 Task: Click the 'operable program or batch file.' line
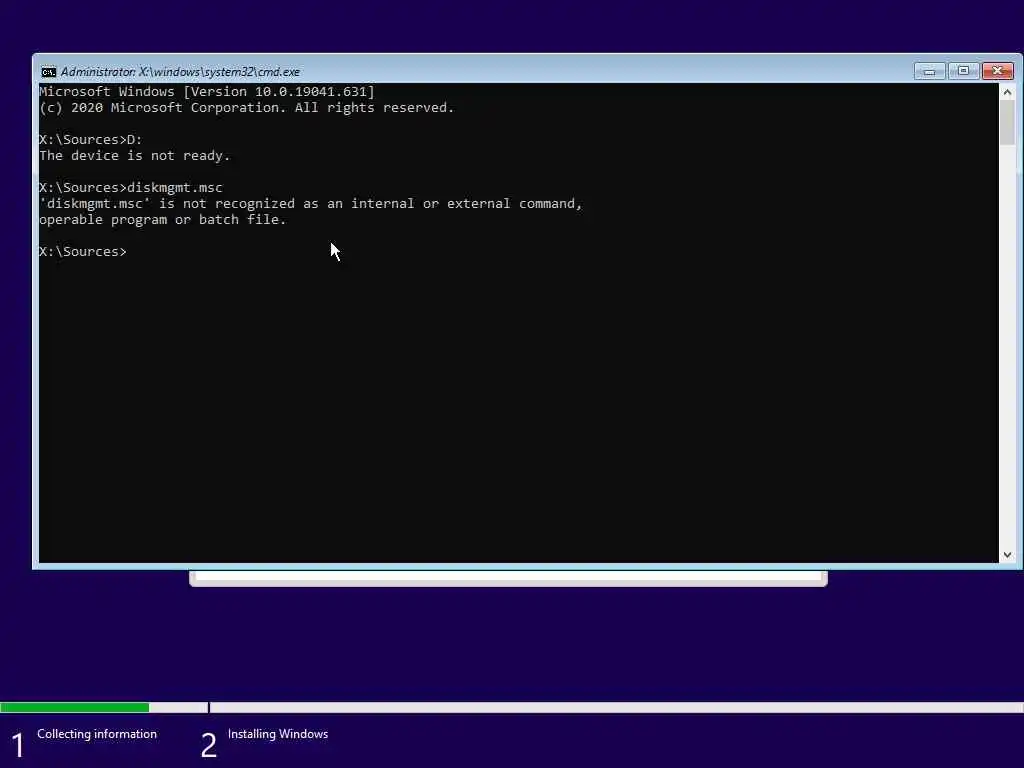pos(163,219)
